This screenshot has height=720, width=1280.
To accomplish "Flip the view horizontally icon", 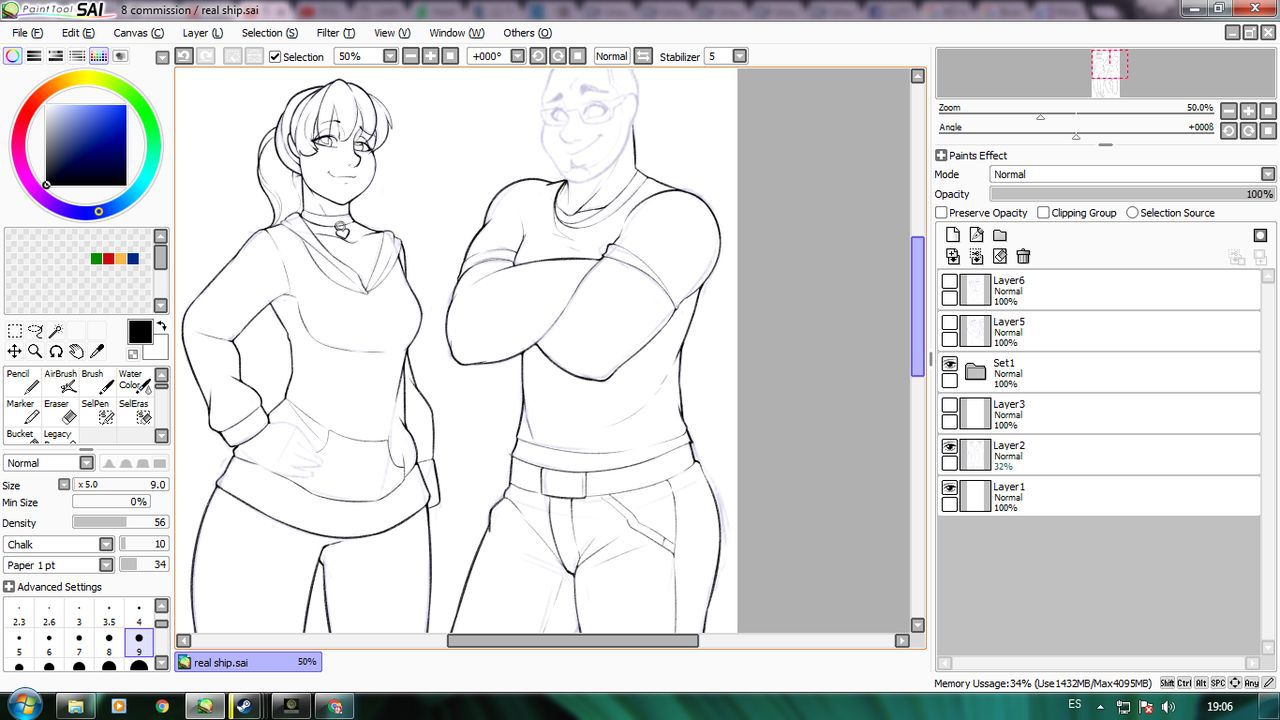I will (x=643, y=56).
